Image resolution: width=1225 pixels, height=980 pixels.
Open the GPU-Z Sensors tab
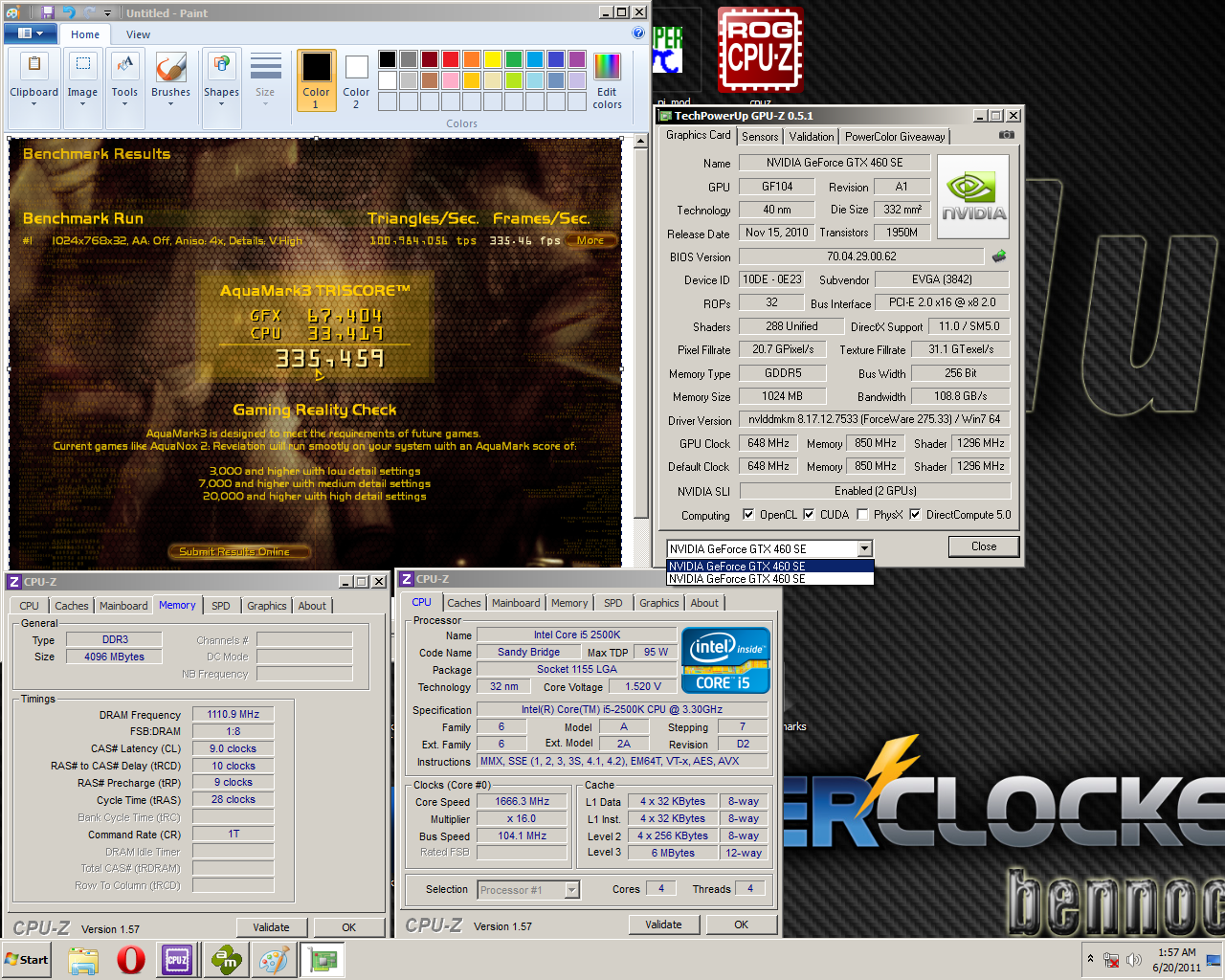coord(760,137)
